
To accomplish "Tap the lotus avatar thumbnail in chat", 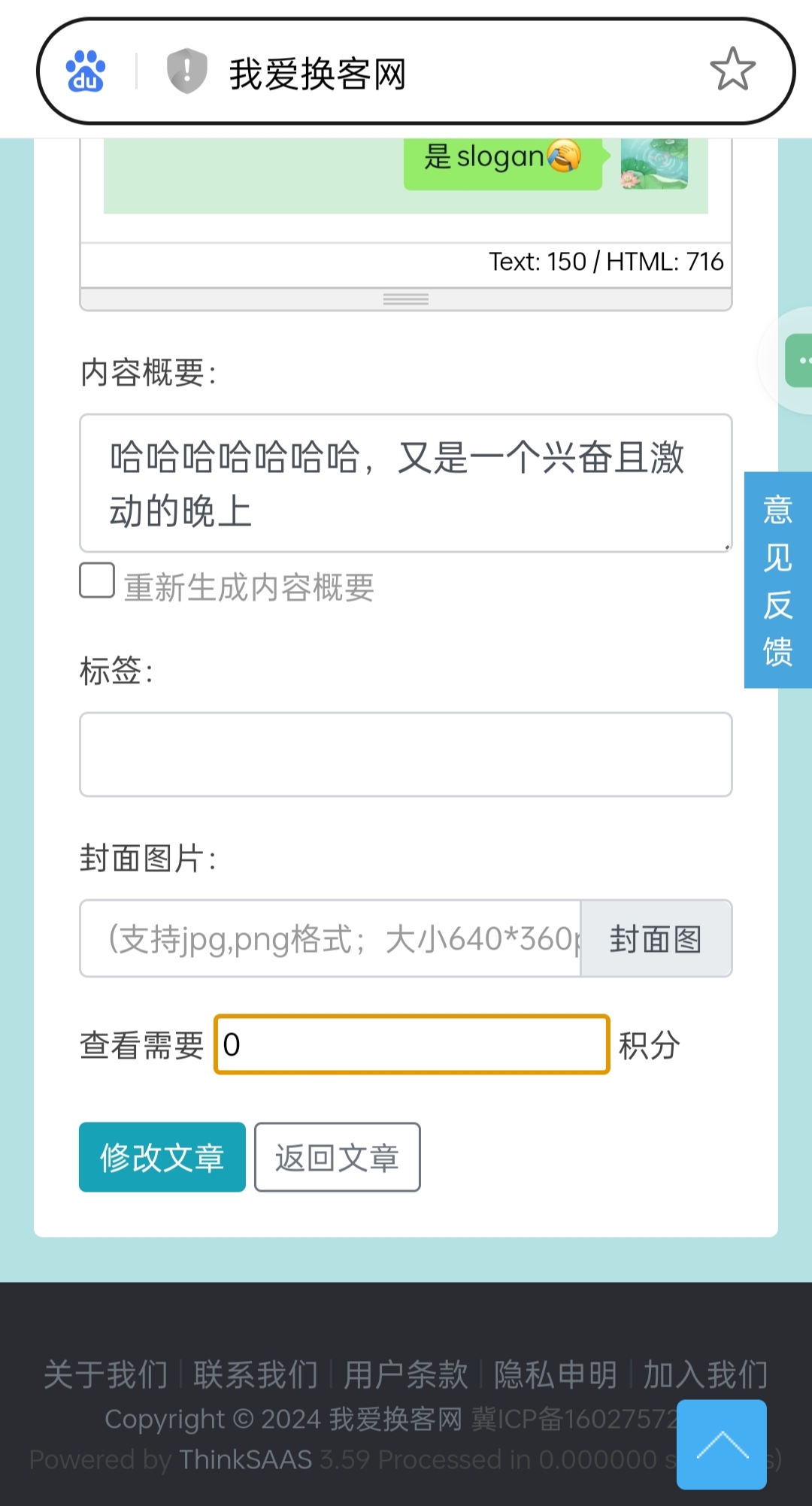I will pos(654,162).
